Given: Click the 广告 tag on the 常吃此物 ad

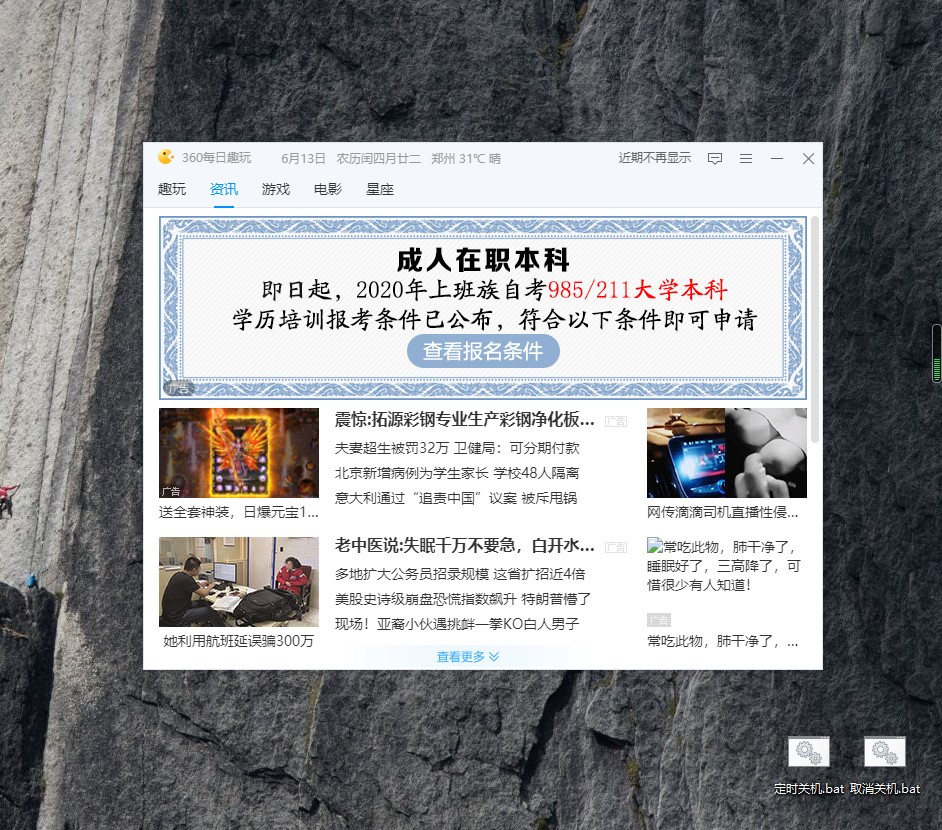Looking at the screenshot, I should (659, 620).
